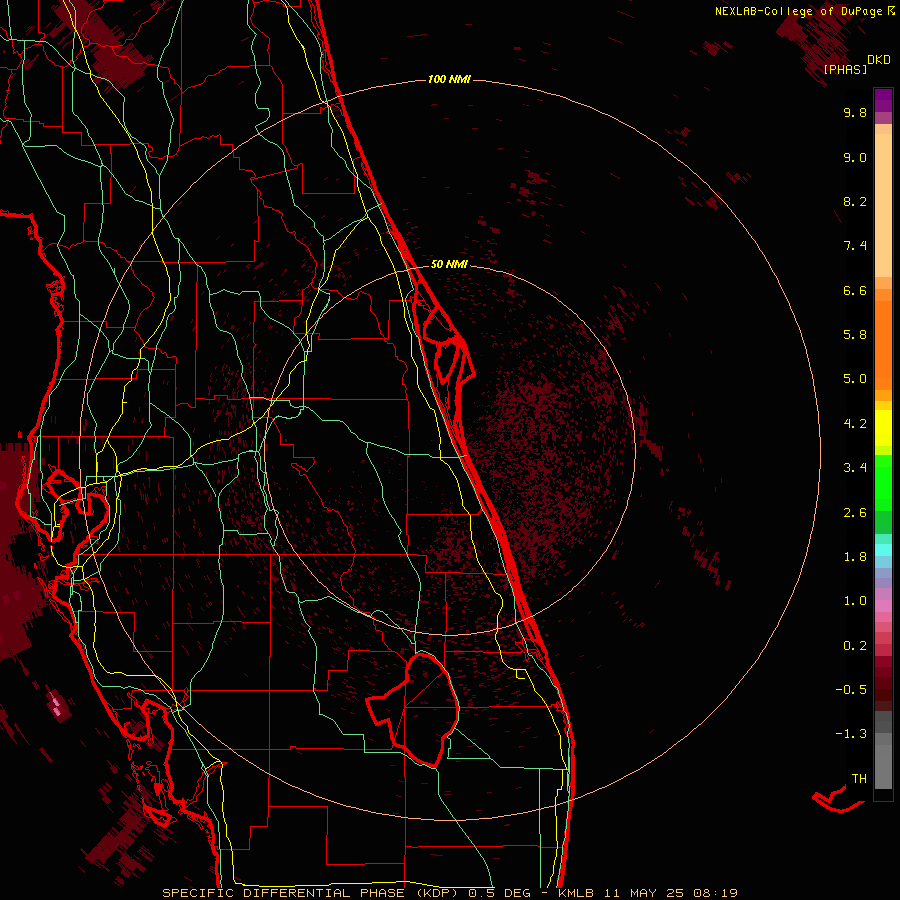The image size is (900, 900).
Task: Click the 100 NMI range ring label
Action: (x=449, y=79)
